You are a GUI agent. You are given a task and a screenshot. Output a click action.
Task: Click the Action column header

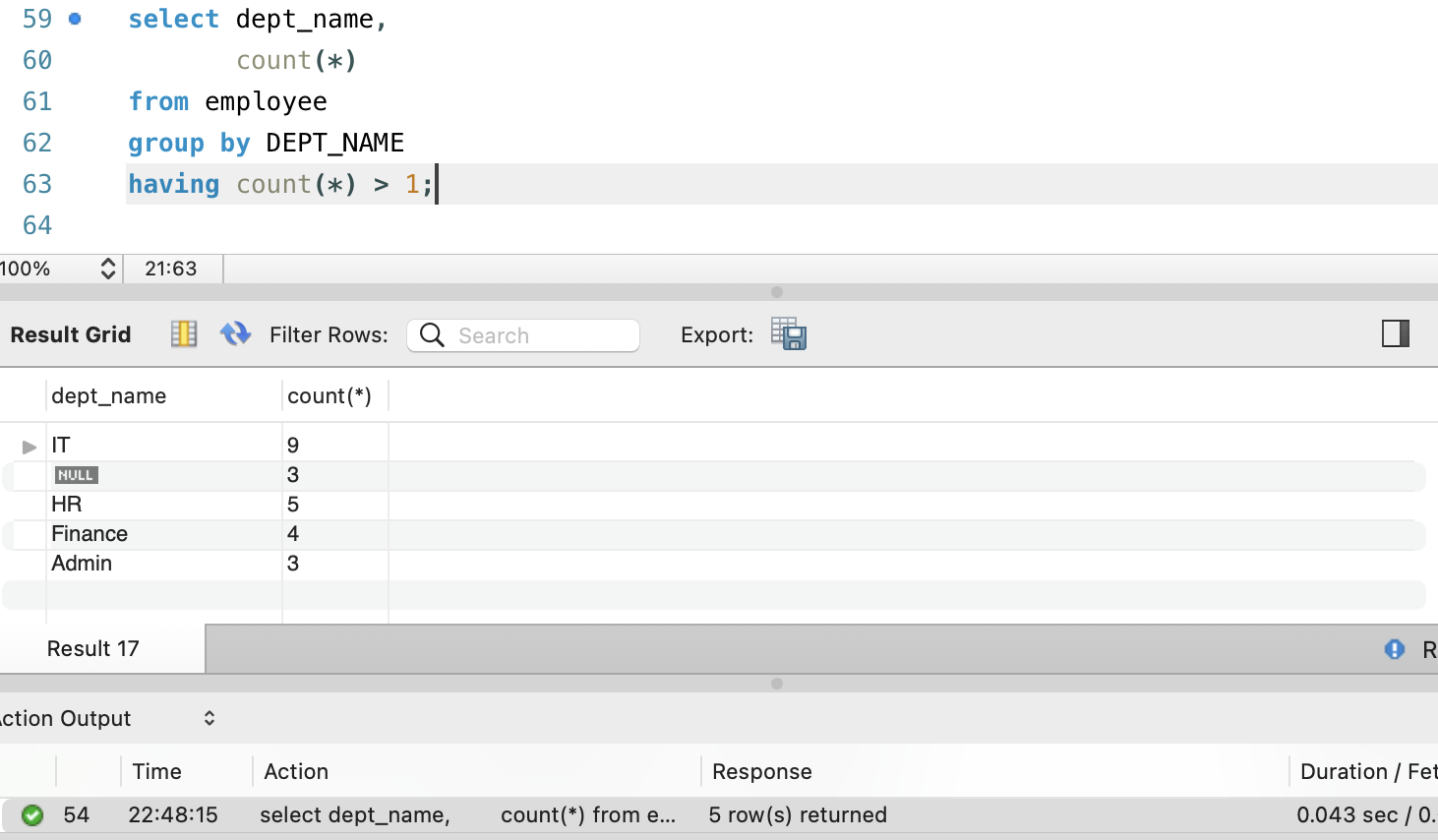[296, 771]
